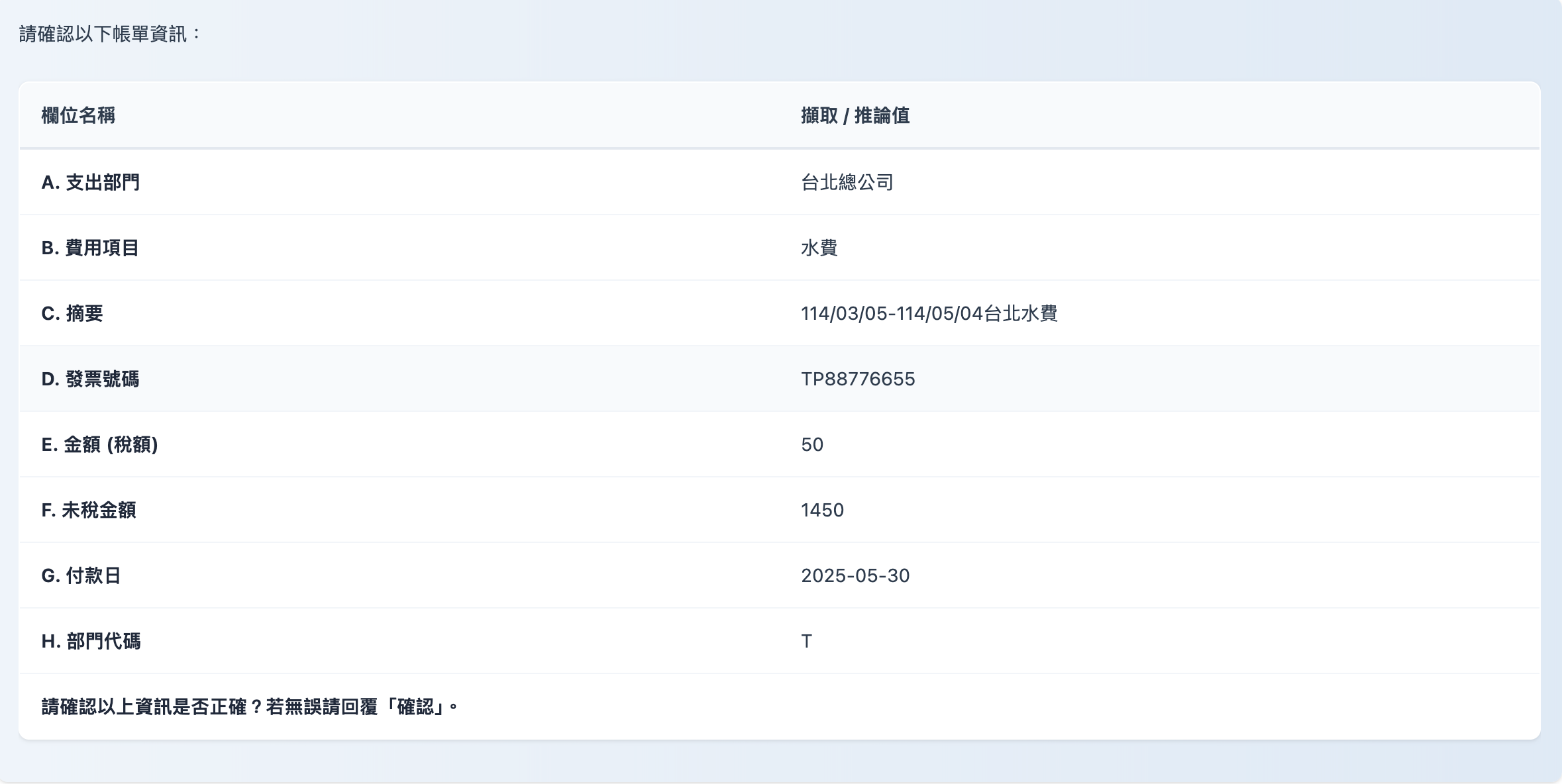Image resolution: width=1562 pixels, height=784 pixels.
Task: Click the tax amount value 50
Action: pyautogui.click(x=812, y=444)
